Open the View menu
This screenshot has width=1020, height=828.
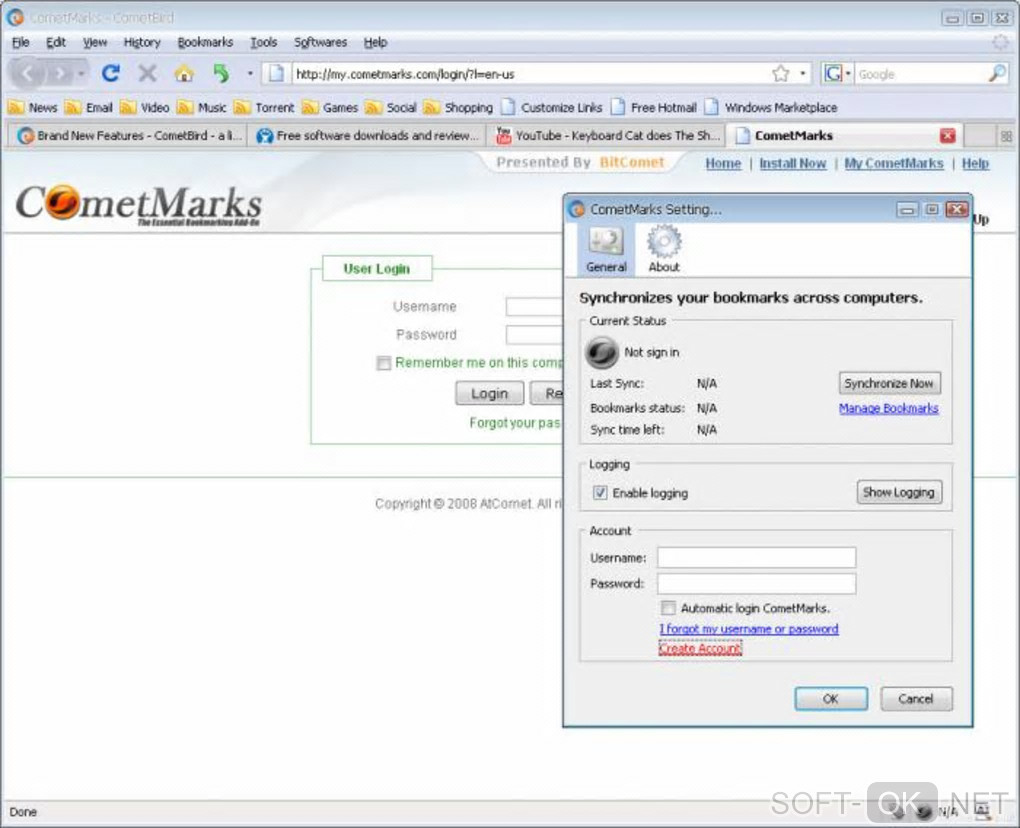point(94,42)
